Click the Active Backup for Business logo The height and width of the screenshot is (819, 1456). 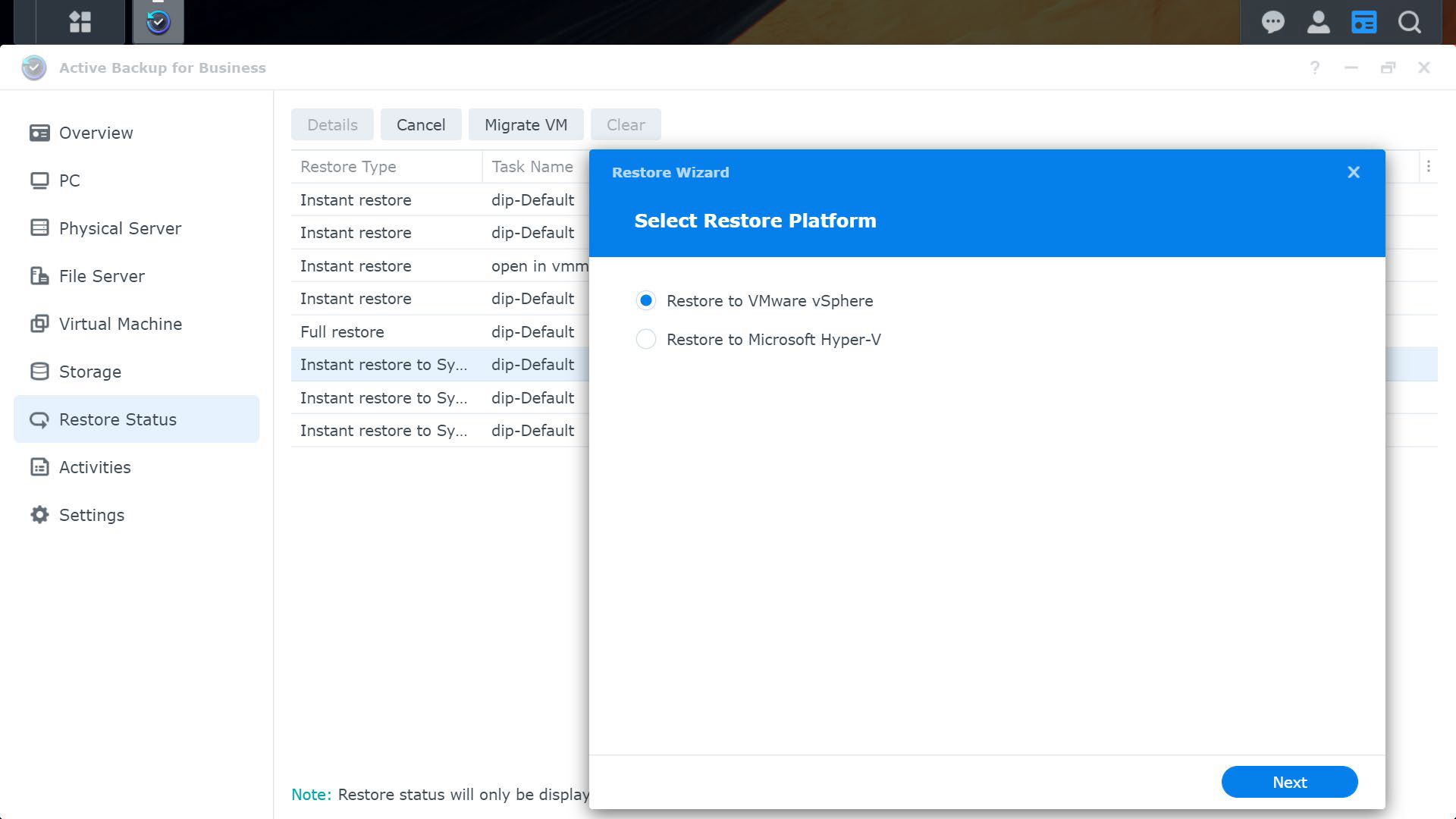[34, 67]
